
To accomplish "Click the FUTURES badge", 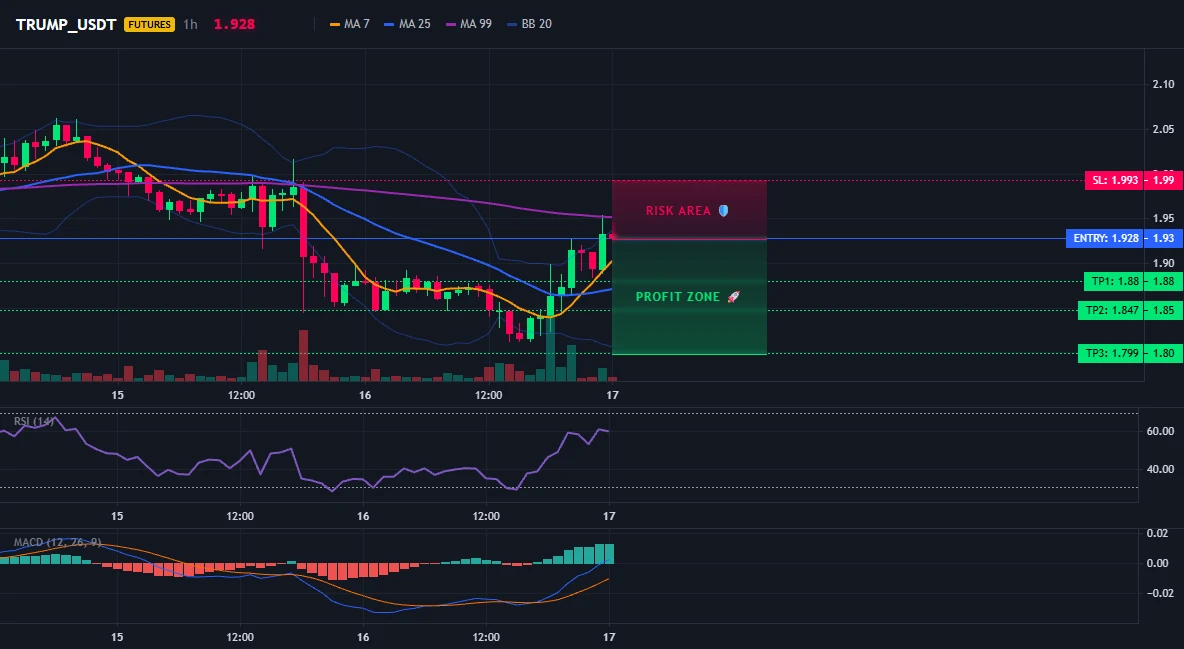I will click(150, 24).
